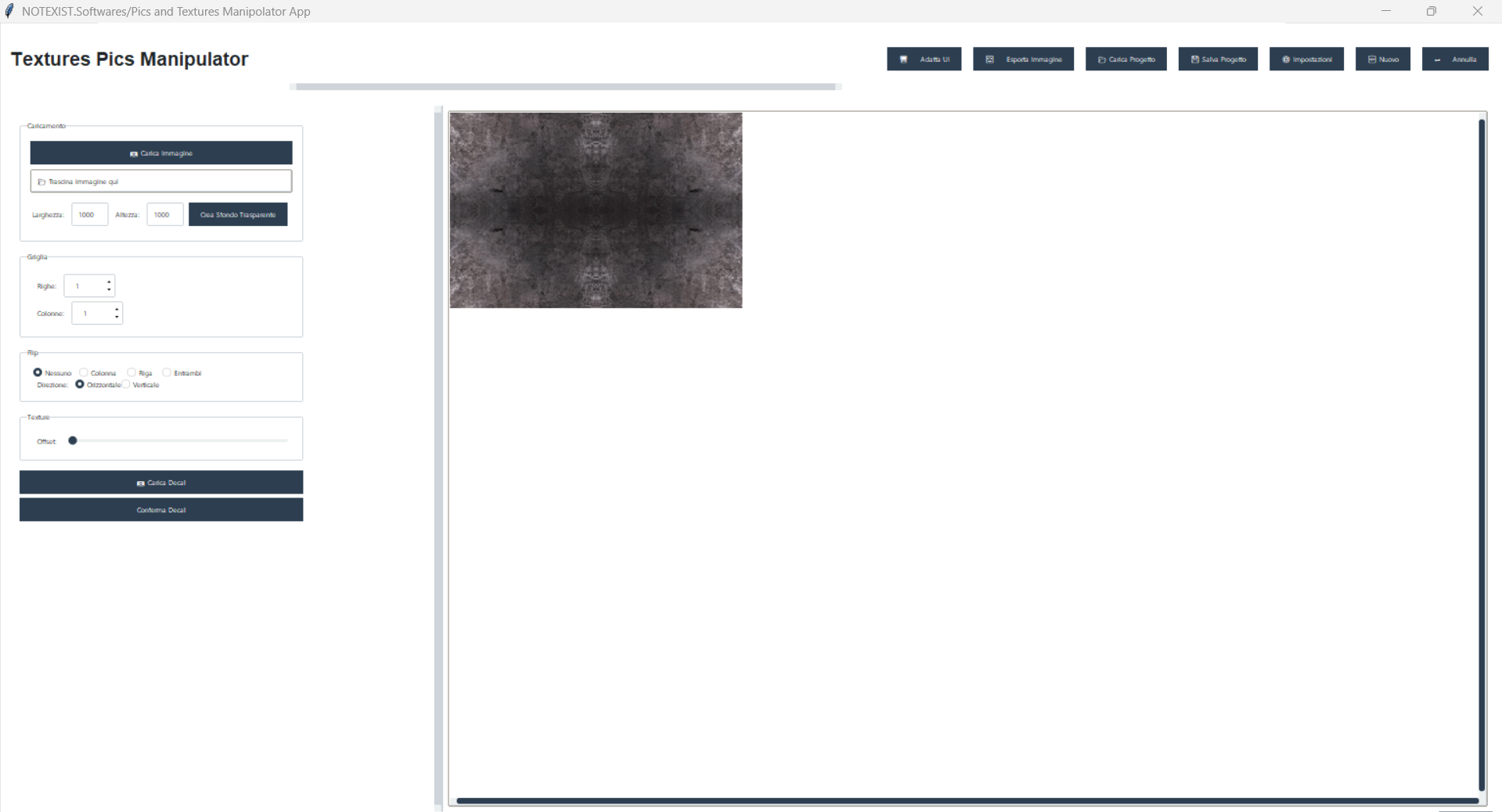Image resolution: width=1502 pixels, height=812 pixels.
Task: Undo the last action with Annulla
Action: [1455, 59]
